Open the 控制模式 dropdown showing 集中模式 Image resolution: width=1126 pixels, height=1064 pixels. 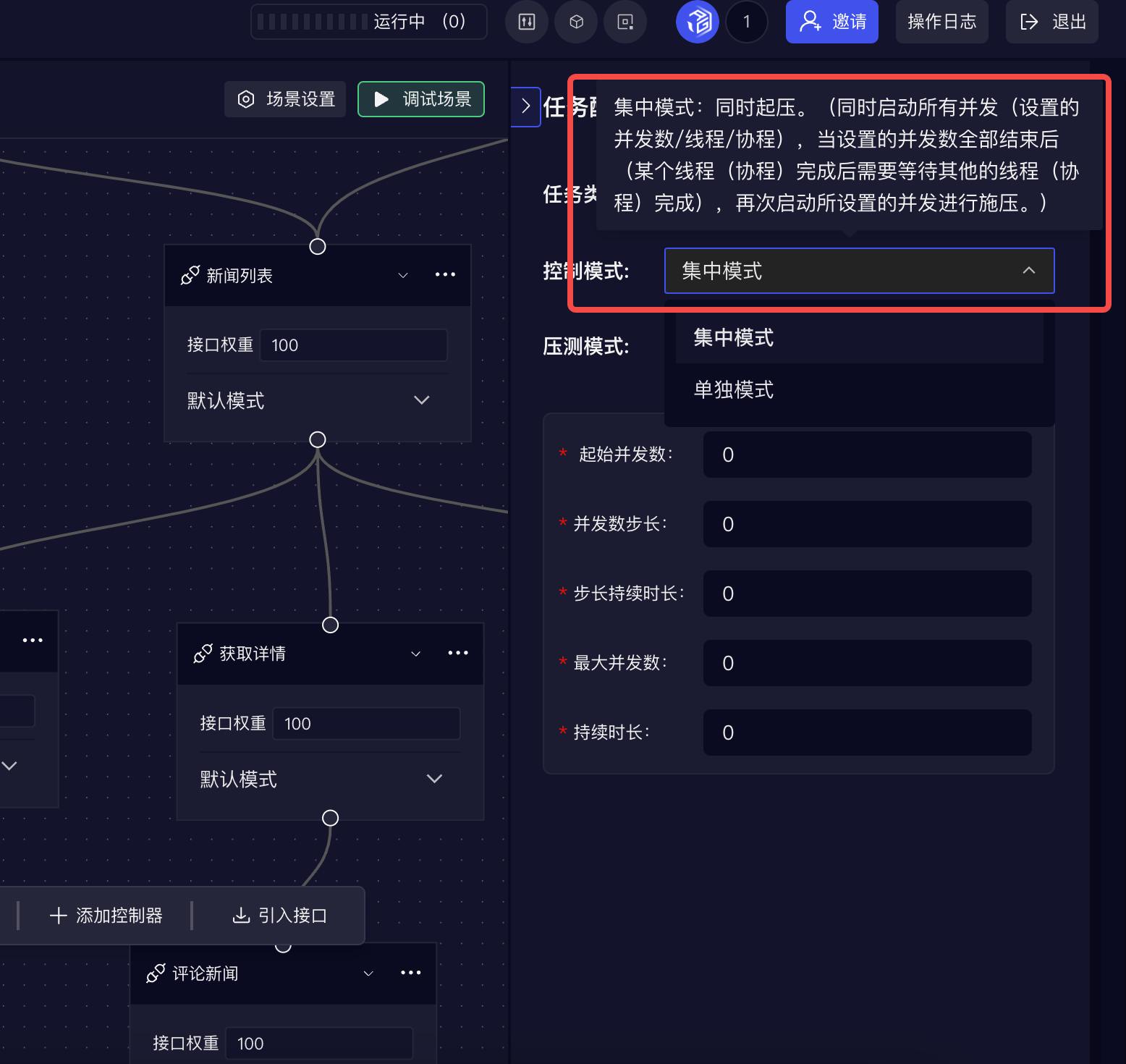(860, 271)
